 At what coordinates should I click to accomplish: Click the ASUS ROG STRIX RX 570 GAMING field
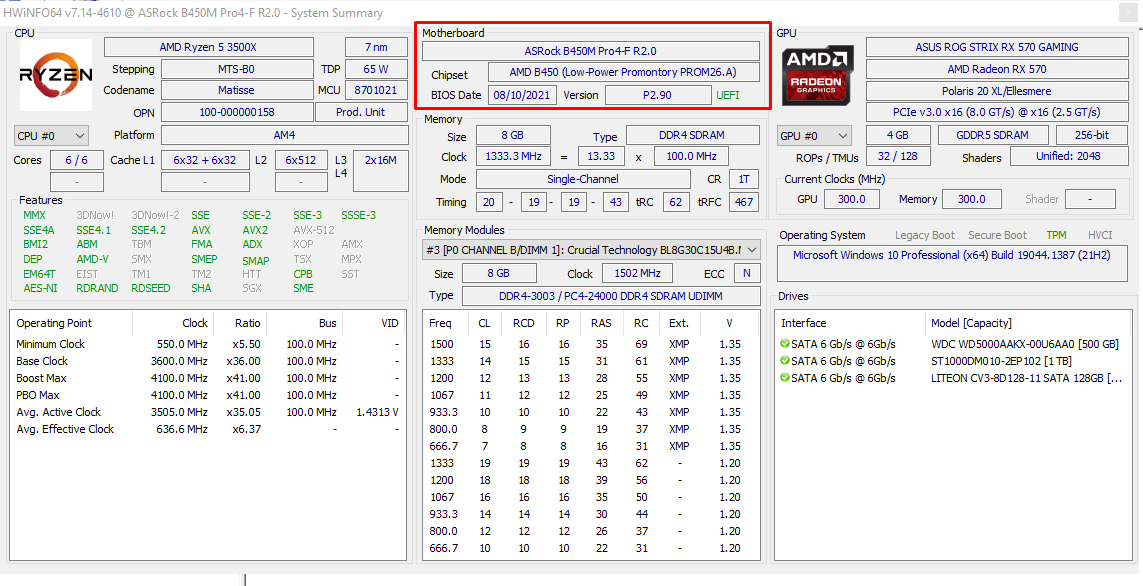997,47
